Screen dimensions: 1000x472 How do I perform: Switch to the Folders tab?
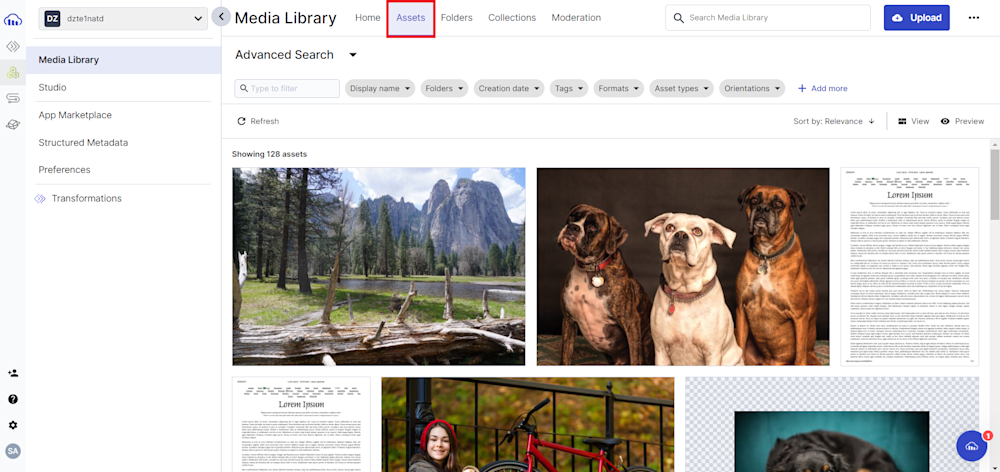point(457,18)
